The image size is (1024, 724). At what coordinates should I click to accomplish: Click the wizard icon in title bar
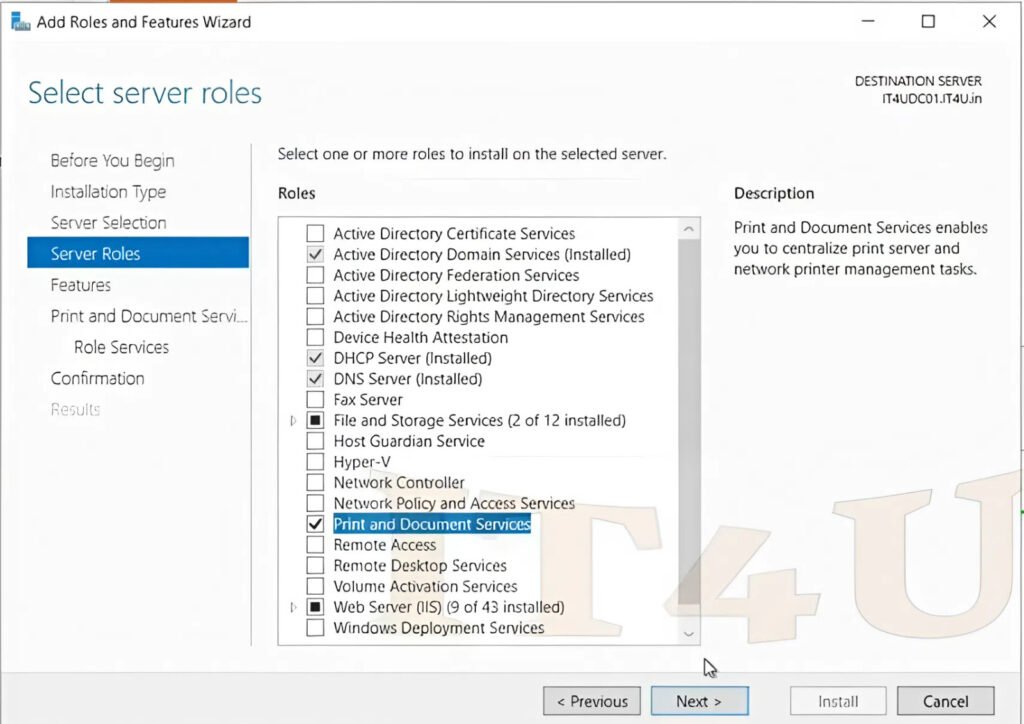tap(20, 22)
